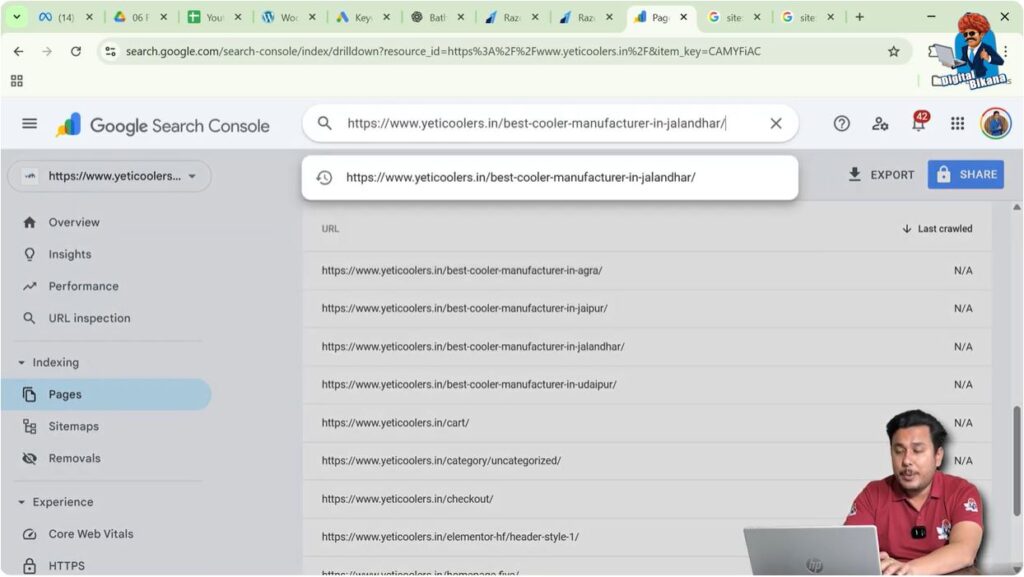
Task: Collapse the Indexing section
Action: click(x=48, y=362)
